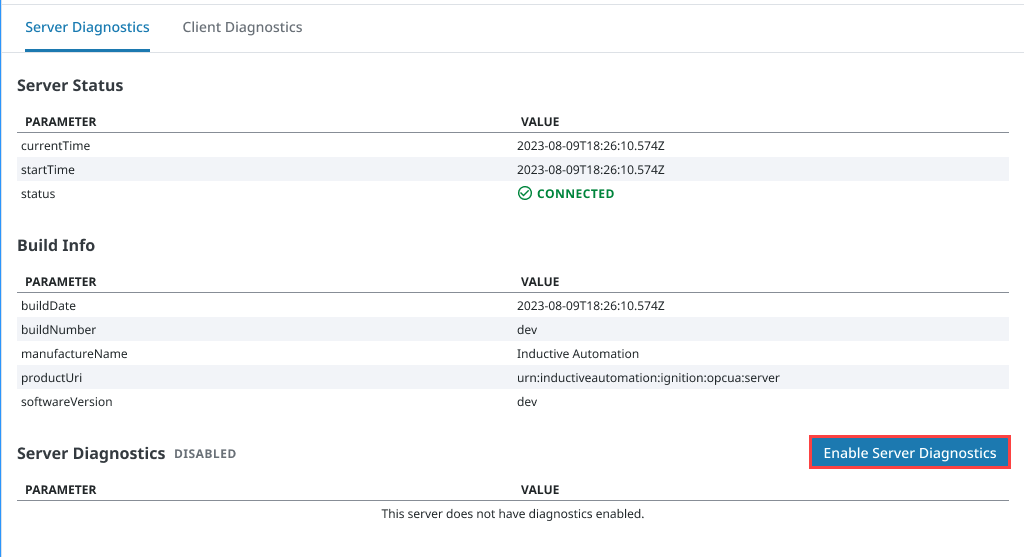1024x557 pixels.
Task: Select the buildDate timestamp value
Action: [x=590, y=306]
